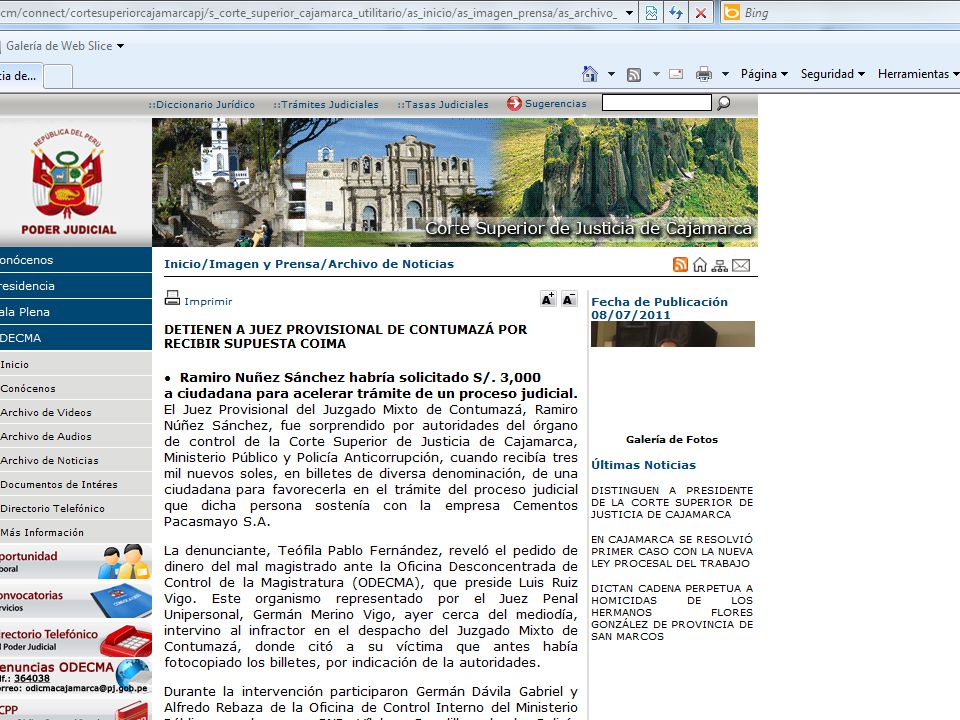This screenshot has height=720, width=960.
Task: Click the Convocatorias banner
Action: coord(76,601)
